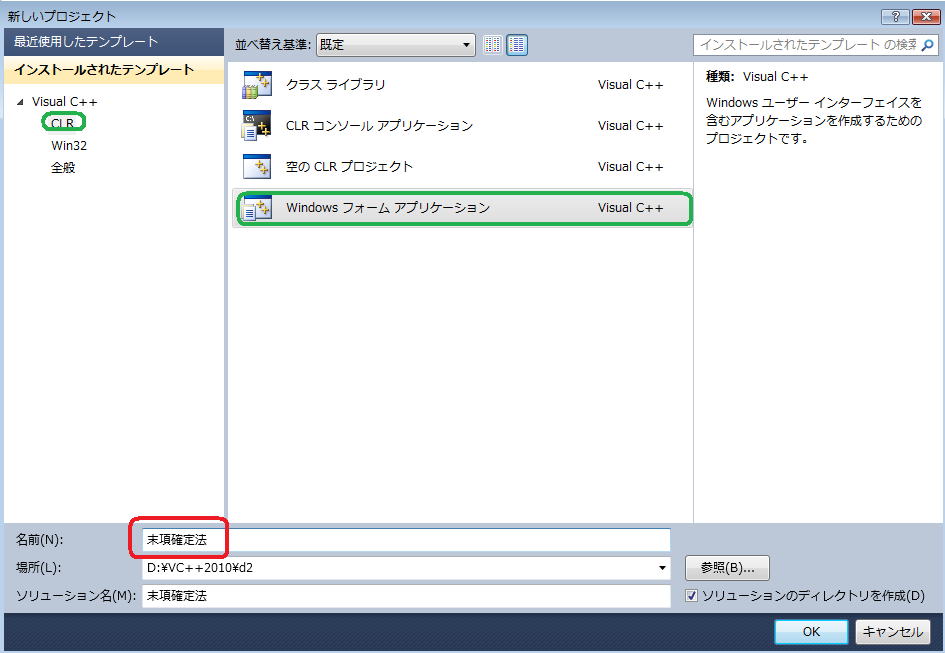The width and height of the screenshot is (945, 653).
Task: Click the solution name input field
Action: (406, 596)
